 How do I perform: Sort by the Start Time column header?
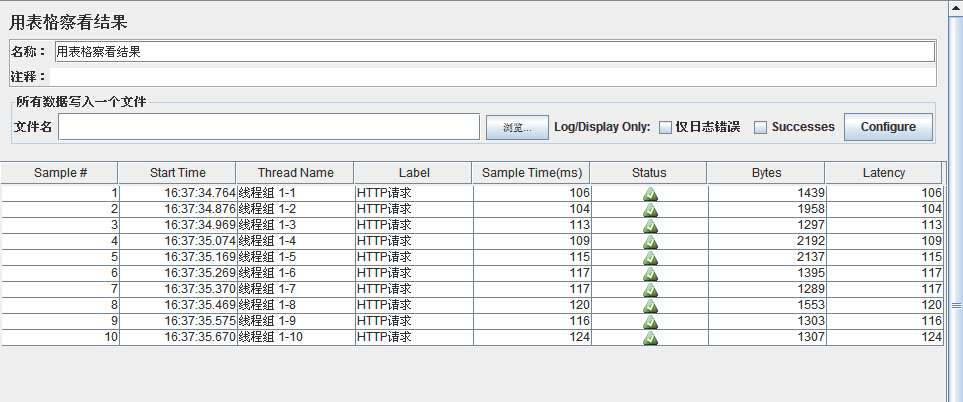177,172
